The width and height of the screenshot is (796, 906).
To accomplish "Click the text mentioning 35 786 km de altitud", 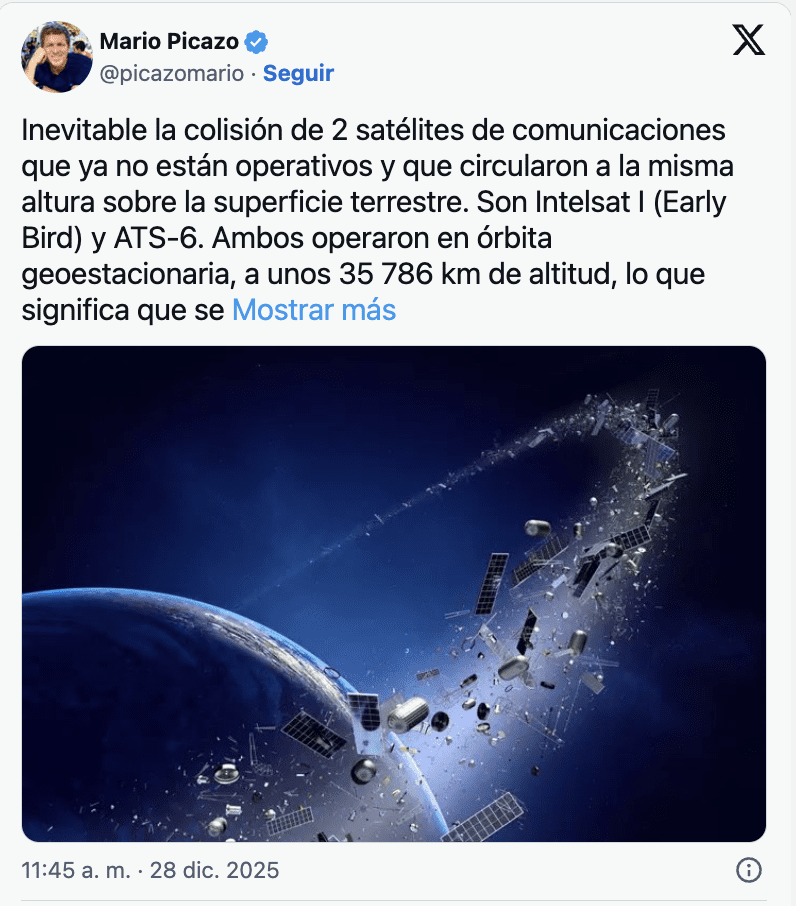I will point(475,274).
